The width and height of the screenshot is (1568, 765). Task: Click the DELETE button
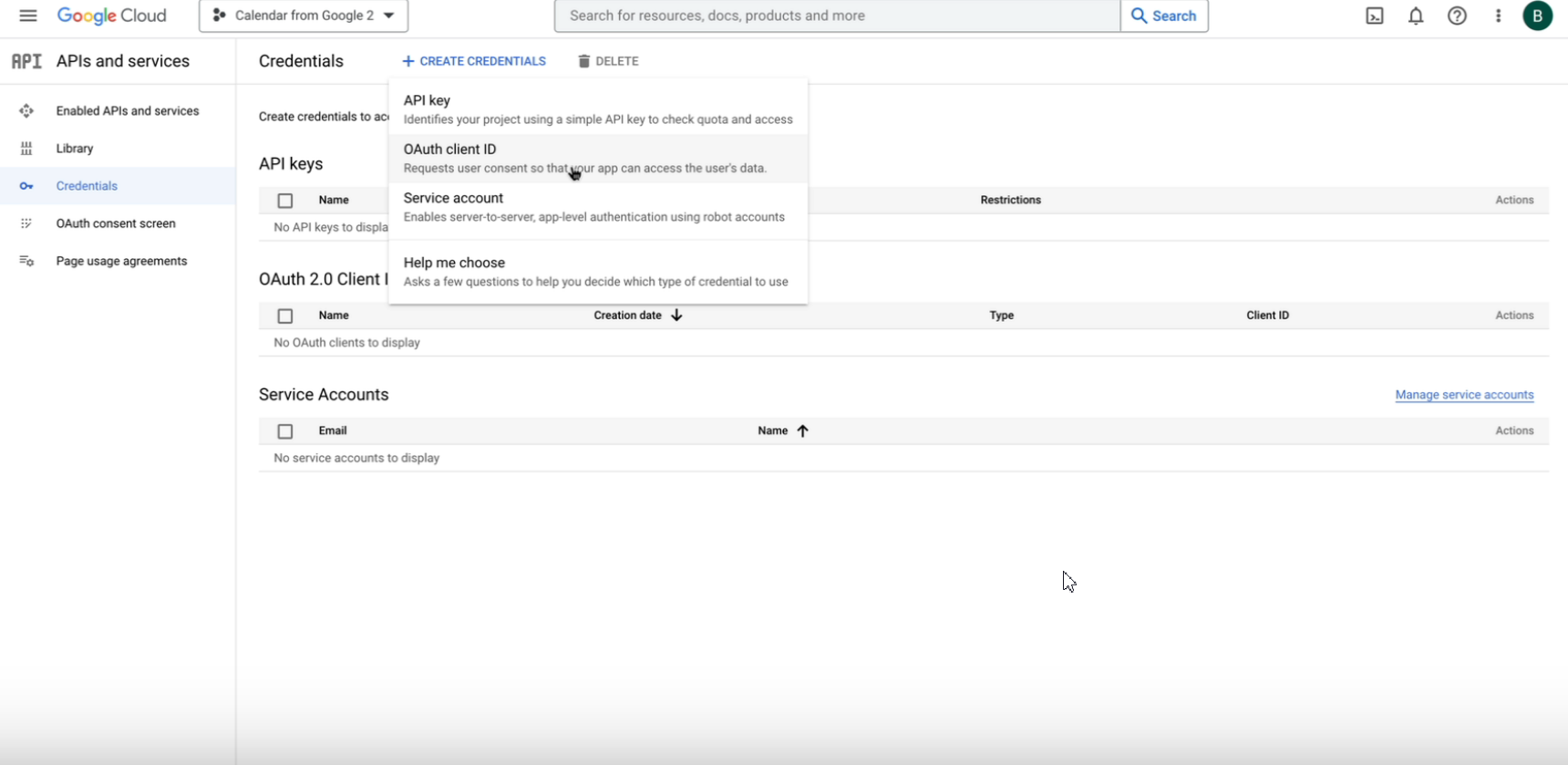pos(608,61)
